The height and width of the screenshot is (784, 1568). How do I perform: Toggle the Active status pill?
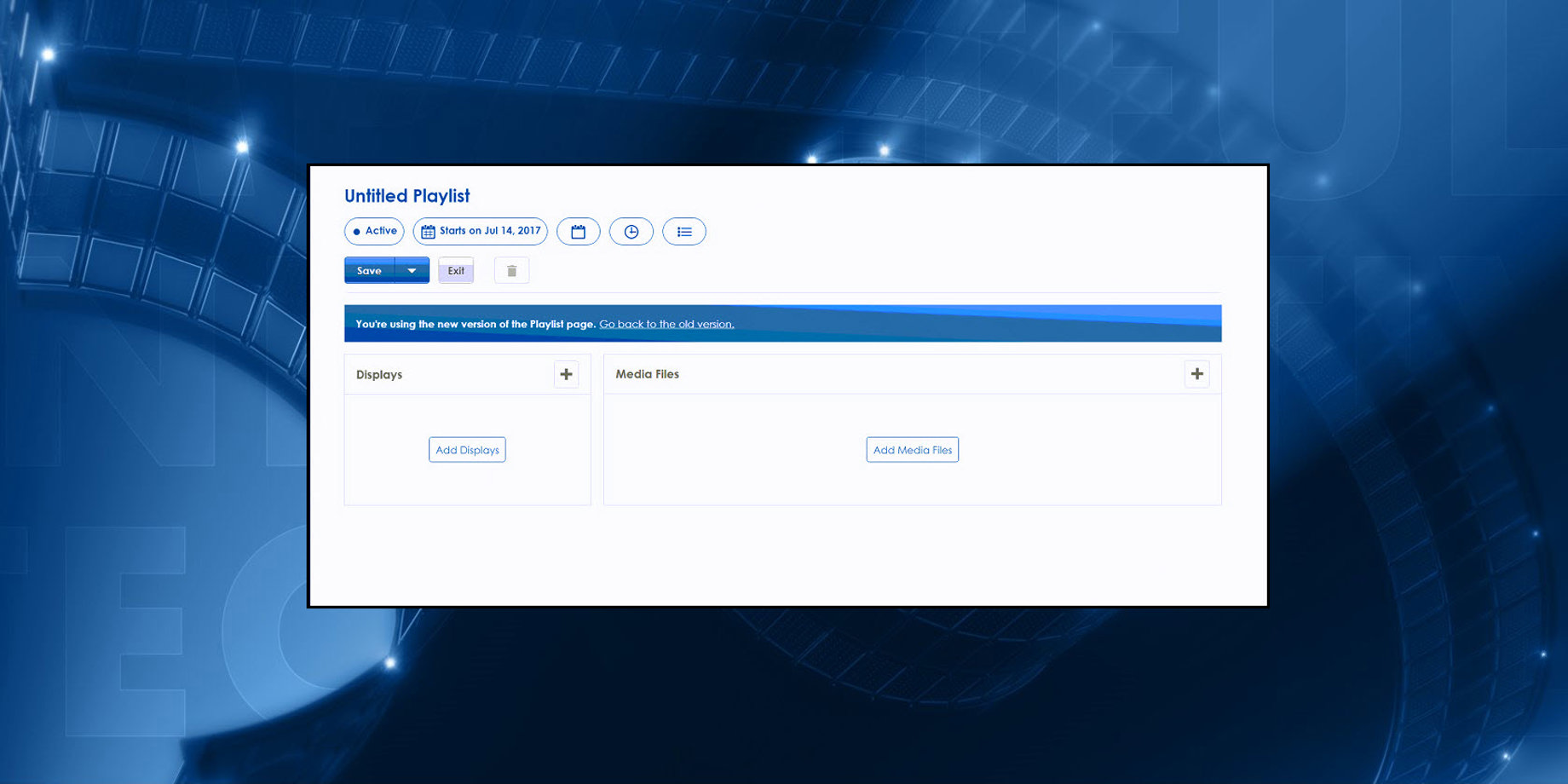click(374, 231)
